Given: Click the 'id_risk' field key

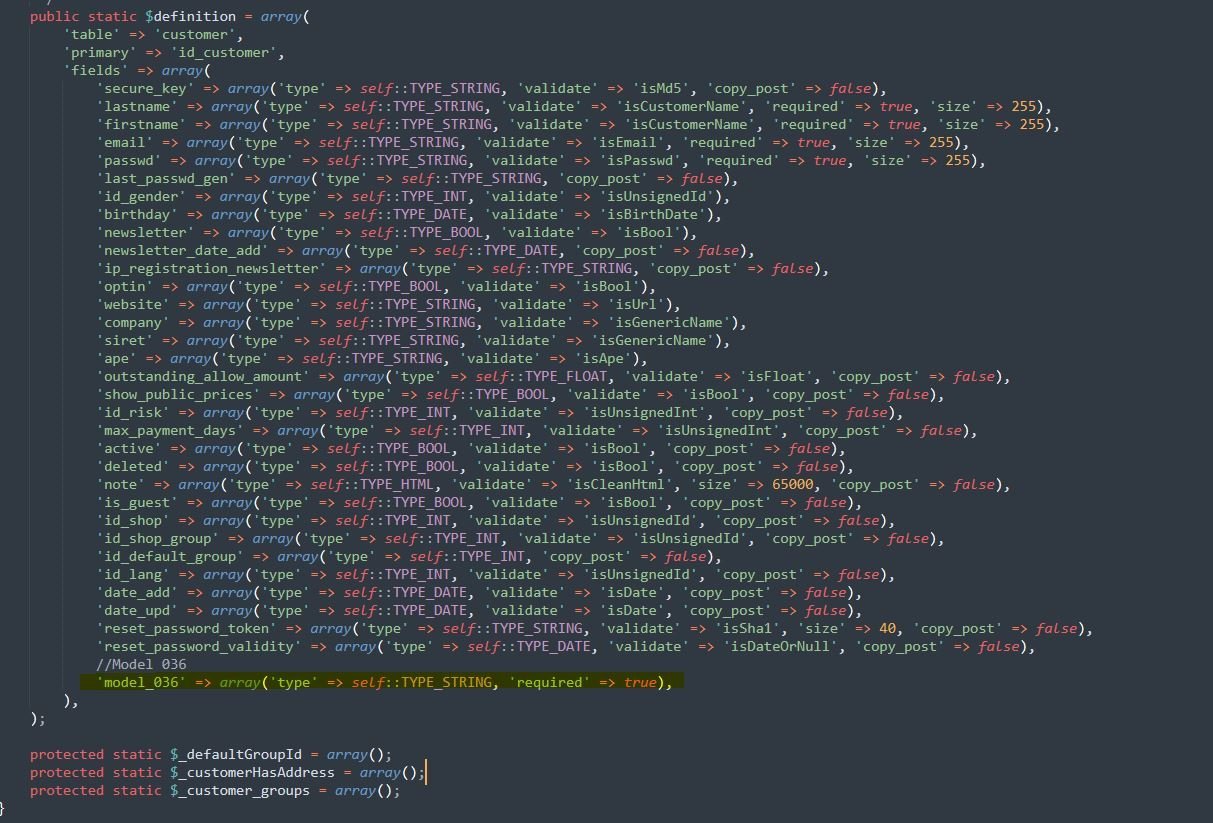Looking at the screenshot, I should click(x=133, y=412).
